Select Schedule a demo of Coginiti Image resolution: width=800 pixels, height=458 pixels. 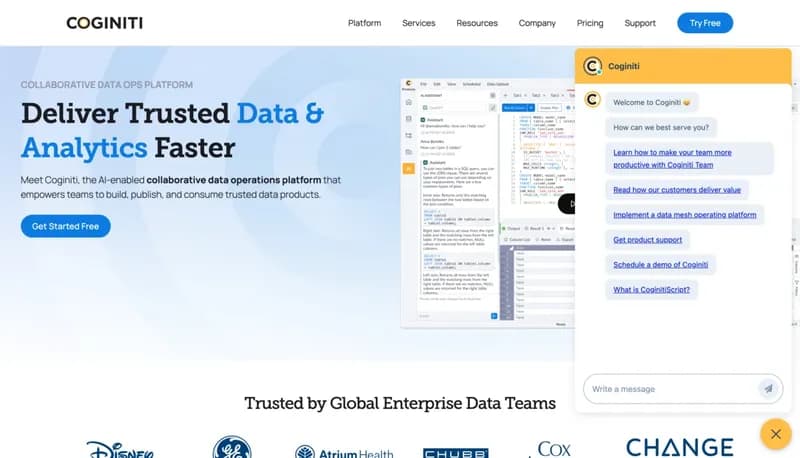point(660,265)
